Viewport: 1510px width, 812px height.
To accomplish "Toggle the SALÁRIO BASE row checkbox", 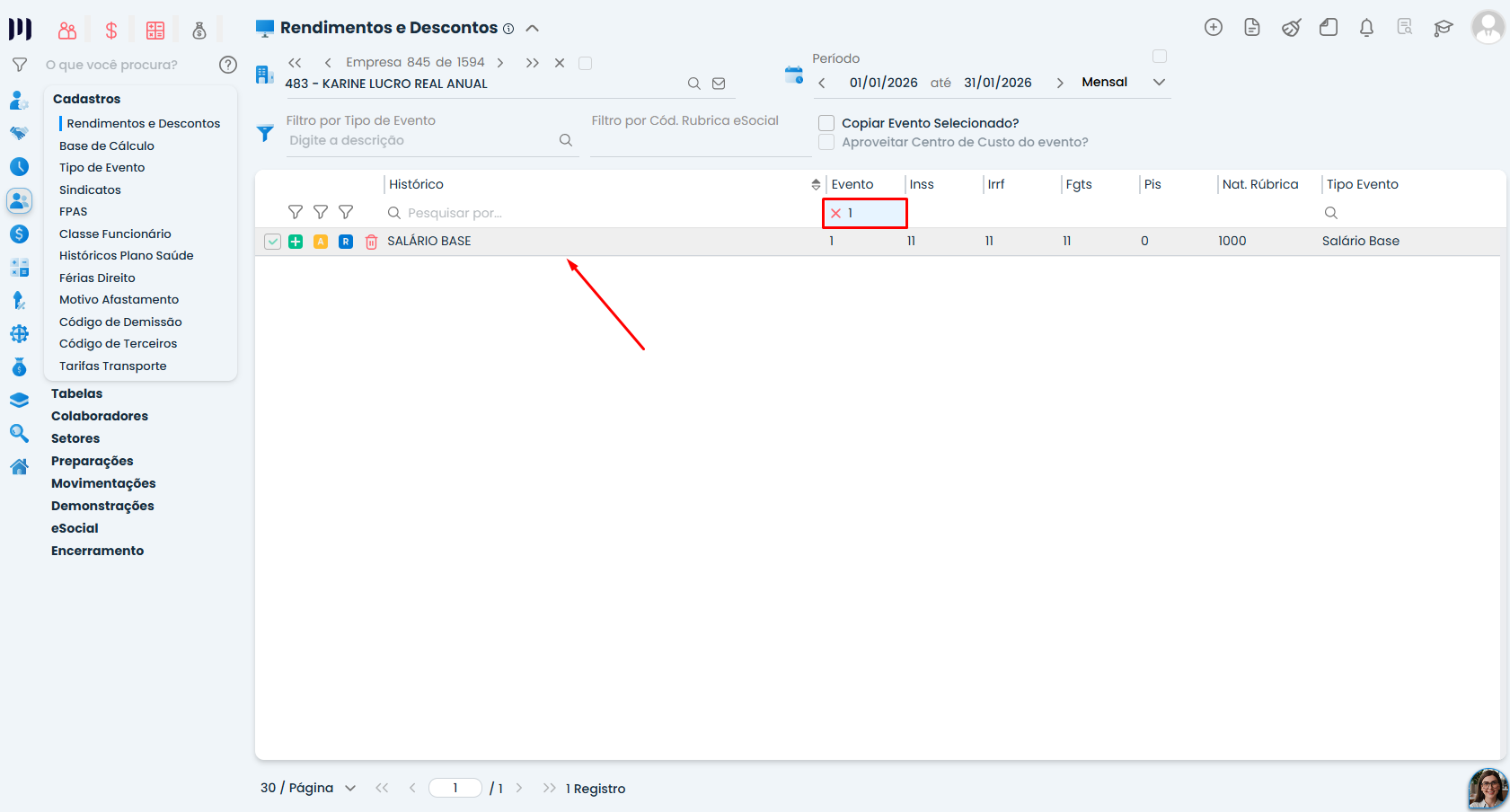I will [273, 242].
